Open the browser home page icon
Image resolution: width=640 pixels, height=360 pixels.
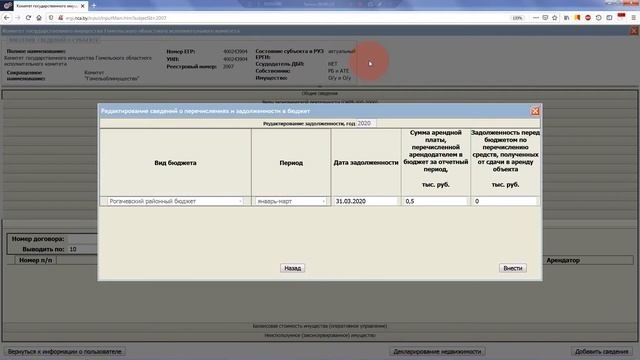(x=39, y=18)
